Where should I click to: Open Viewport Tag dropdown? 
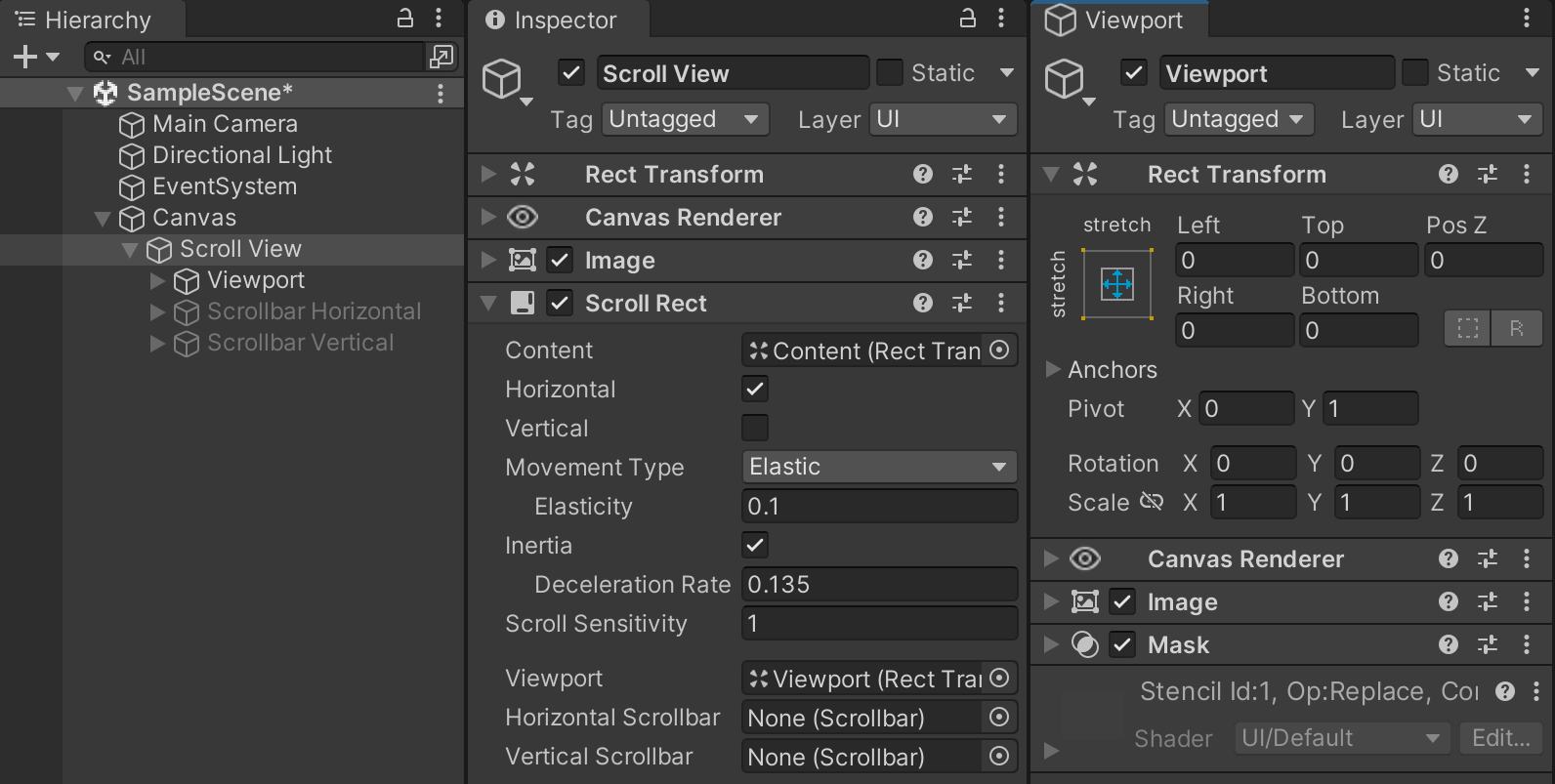pyautogui.click(x=1240, y=119)
